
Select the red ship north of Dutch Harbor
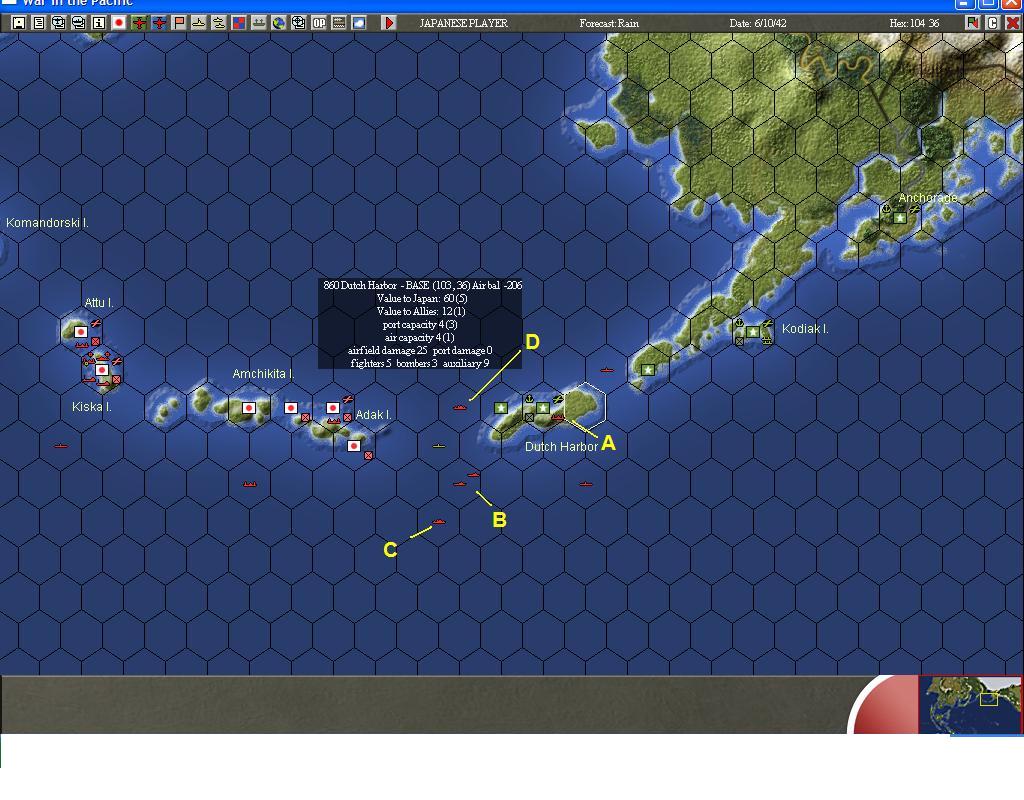[607, 370]
